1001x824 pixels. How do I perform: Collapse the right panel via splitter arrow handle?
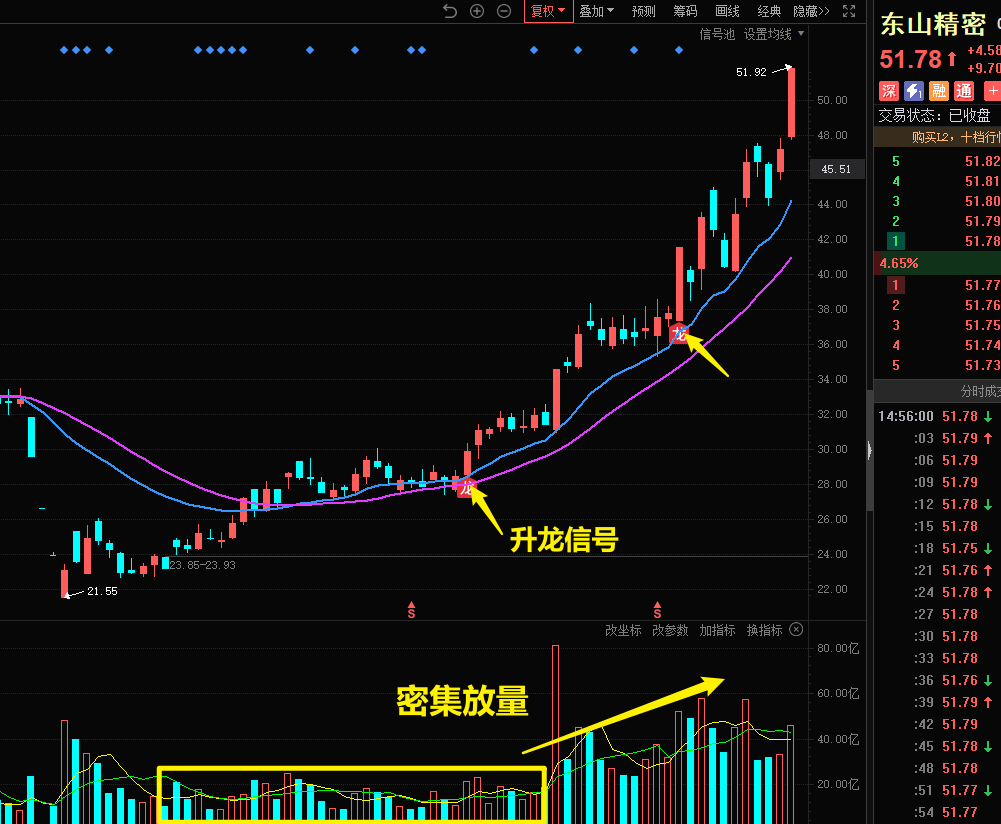point(869,451)
